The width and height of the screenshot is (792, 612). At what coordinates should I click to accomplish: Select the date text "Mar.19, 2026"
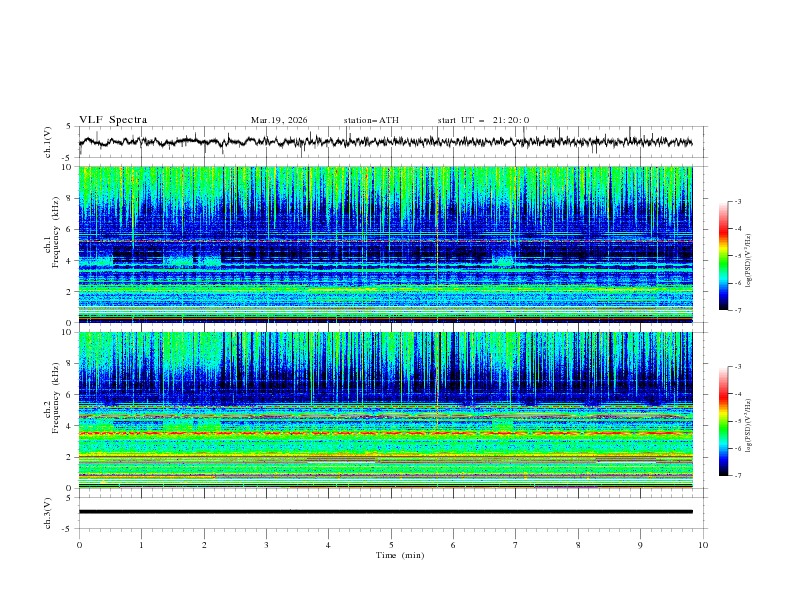click(x=279, y=120)
